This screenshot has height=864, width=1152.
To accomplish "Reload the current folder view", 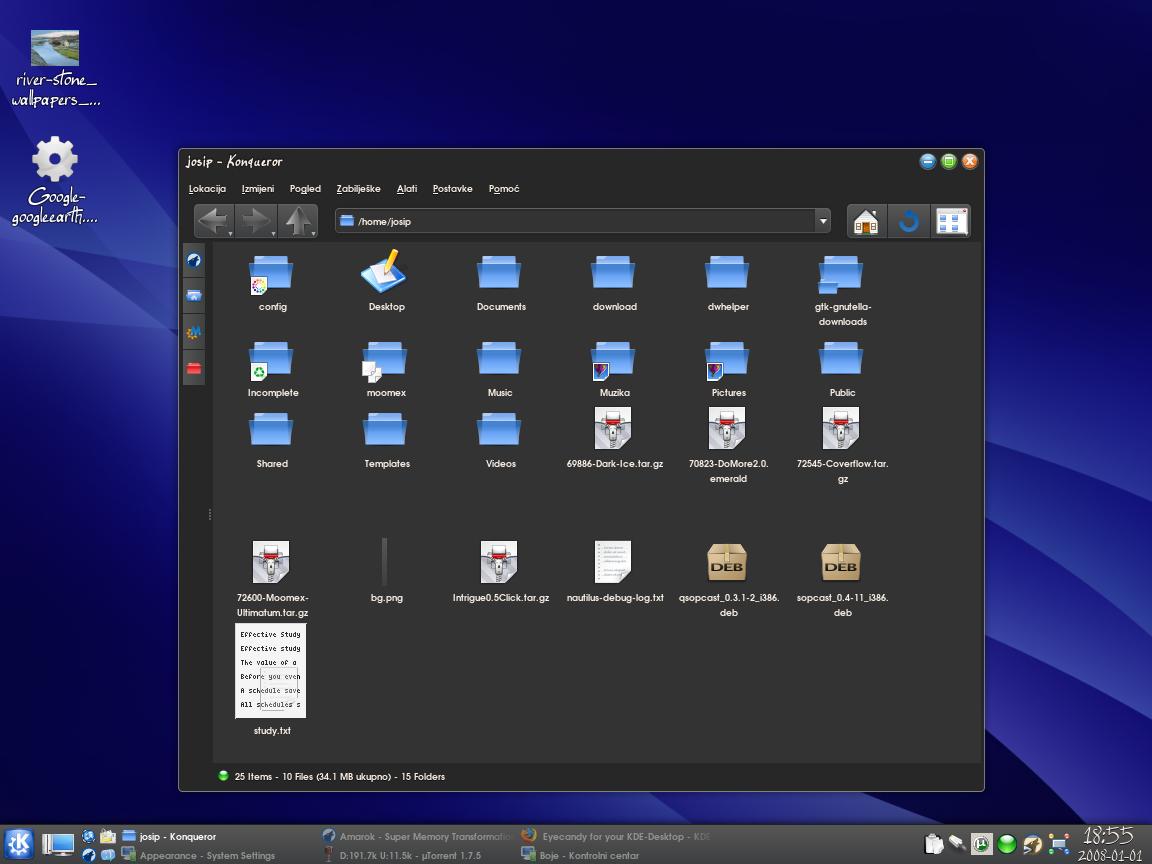I will click(x=909, y=221).
